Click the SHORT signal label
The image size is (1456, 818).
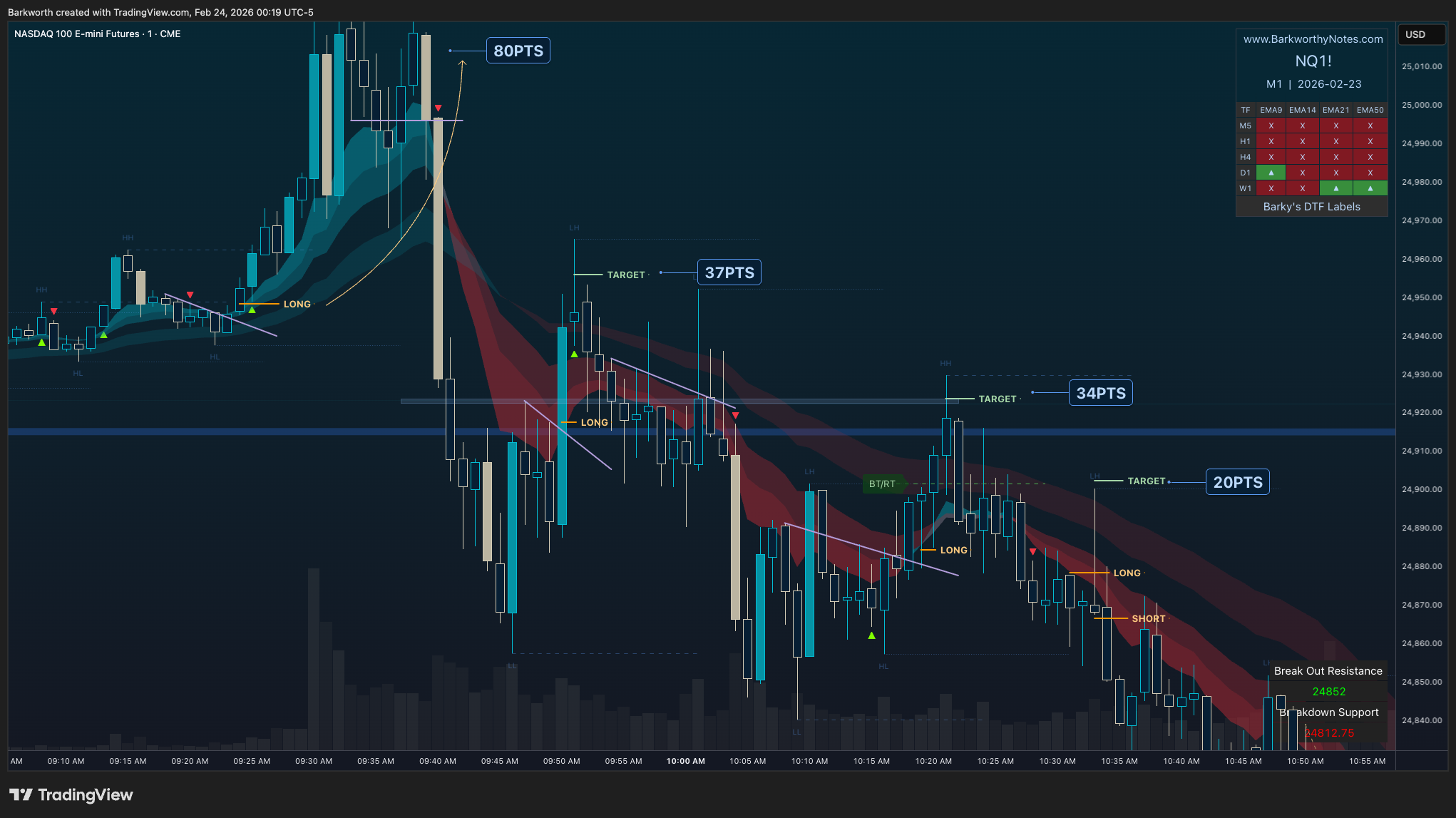pyautogui.click(x=1148, y=618)
